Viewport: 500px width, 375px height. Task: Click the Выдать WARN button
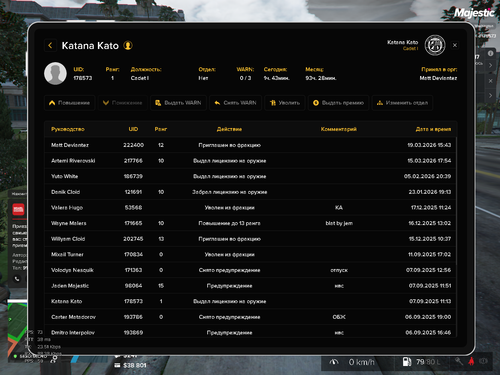[x=178, y=103]
